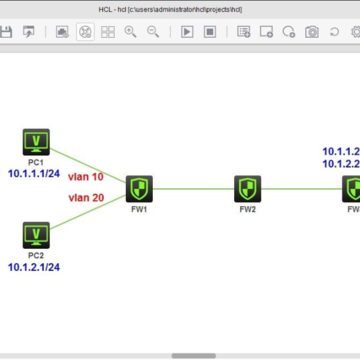Screen dimensions: 360x360
Task: Click the 10.1.1.1/24 address note
Action: pyautogui.click(x=34, y=174)
